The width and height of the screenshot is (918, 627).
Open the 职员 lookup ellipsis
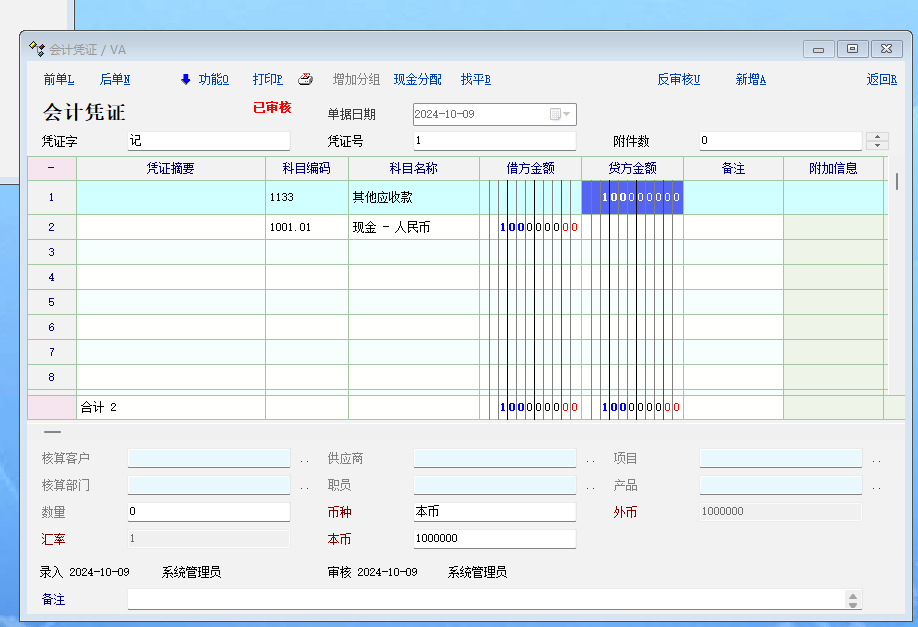590,487
